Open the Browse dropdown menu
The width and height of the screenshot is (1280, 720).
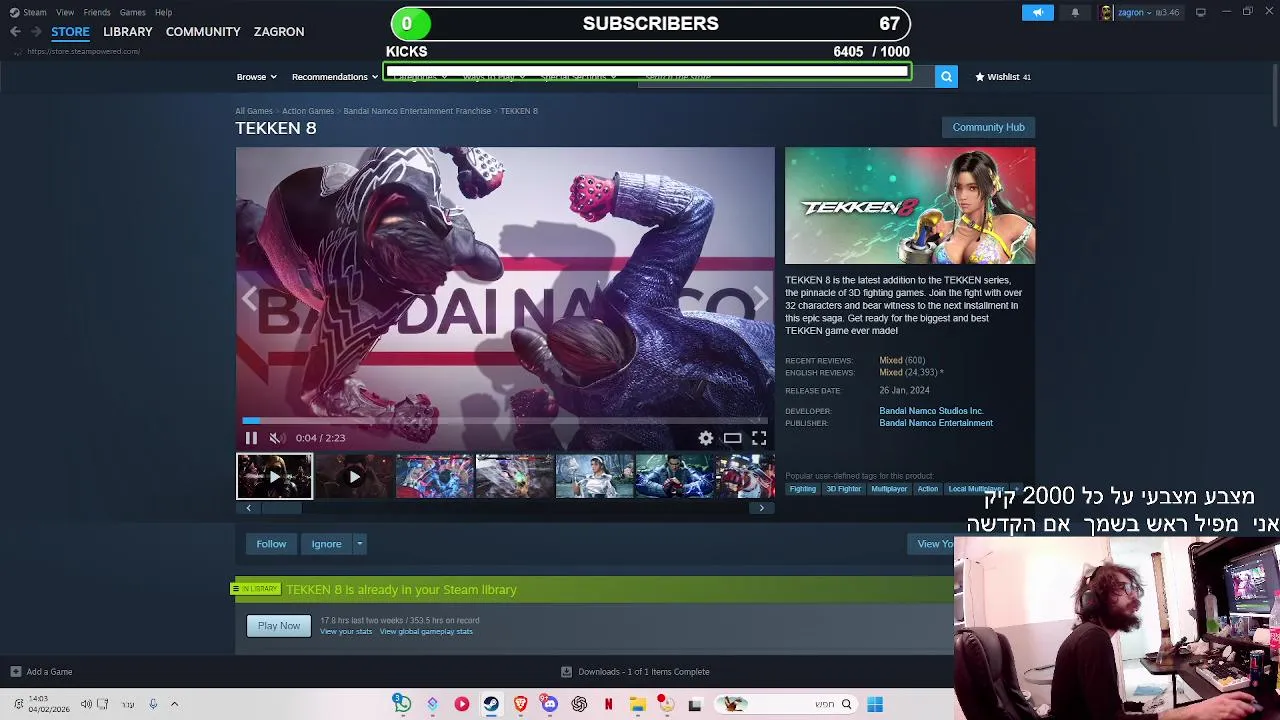coord(256,77)
